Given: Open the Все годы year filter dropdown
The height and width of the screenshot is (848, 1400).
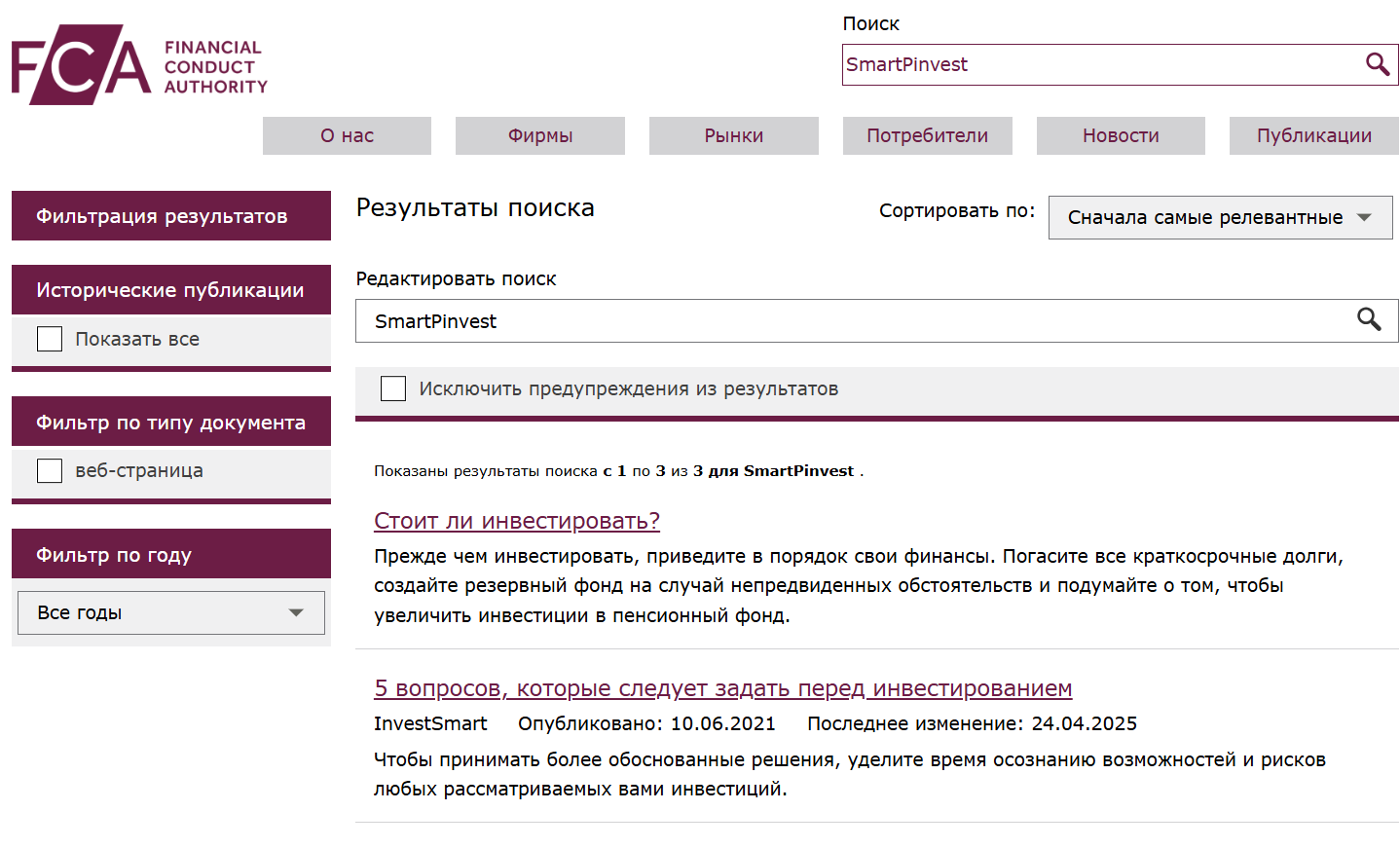Looking at the screenshot, I should tap(170, 612).
